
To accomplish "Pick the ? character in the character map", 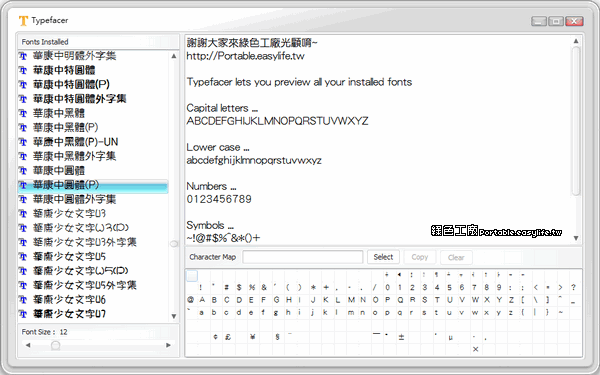I will (x=573, y=287).
